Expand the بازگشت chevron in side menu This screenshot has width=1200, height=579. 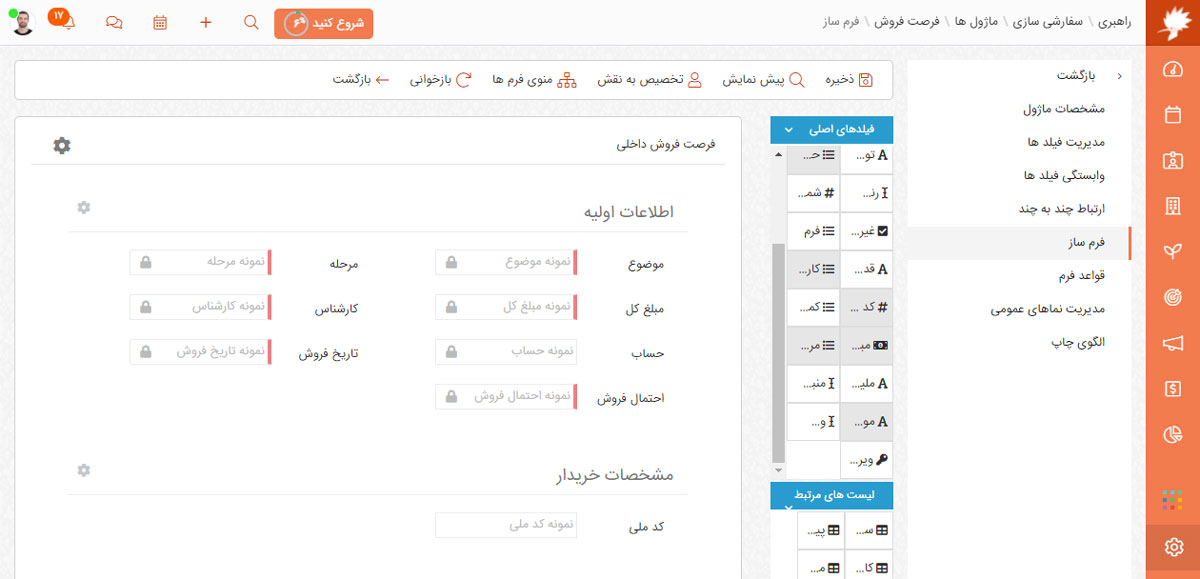coord(1119,76)
